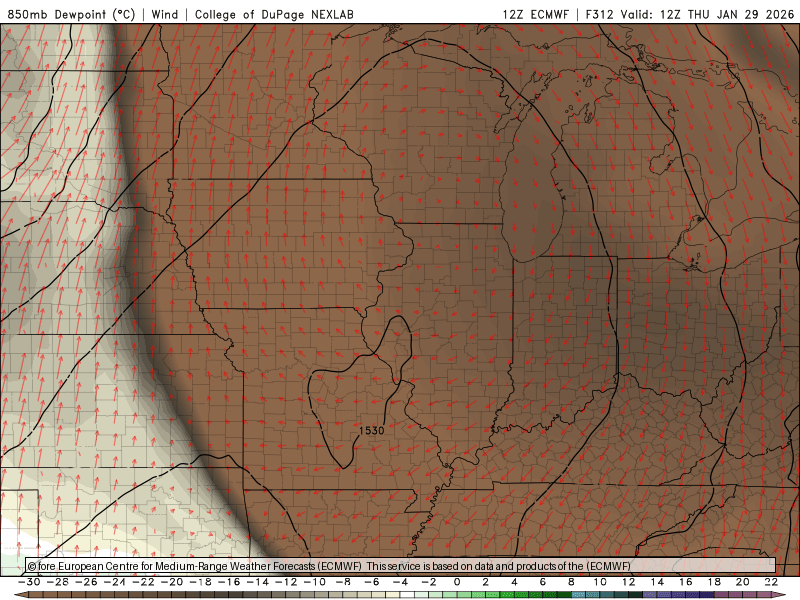Viewport: 800px width, 600px height.
Task: Click the '0' value on the color scale
Action: click(x=457, y=582)
